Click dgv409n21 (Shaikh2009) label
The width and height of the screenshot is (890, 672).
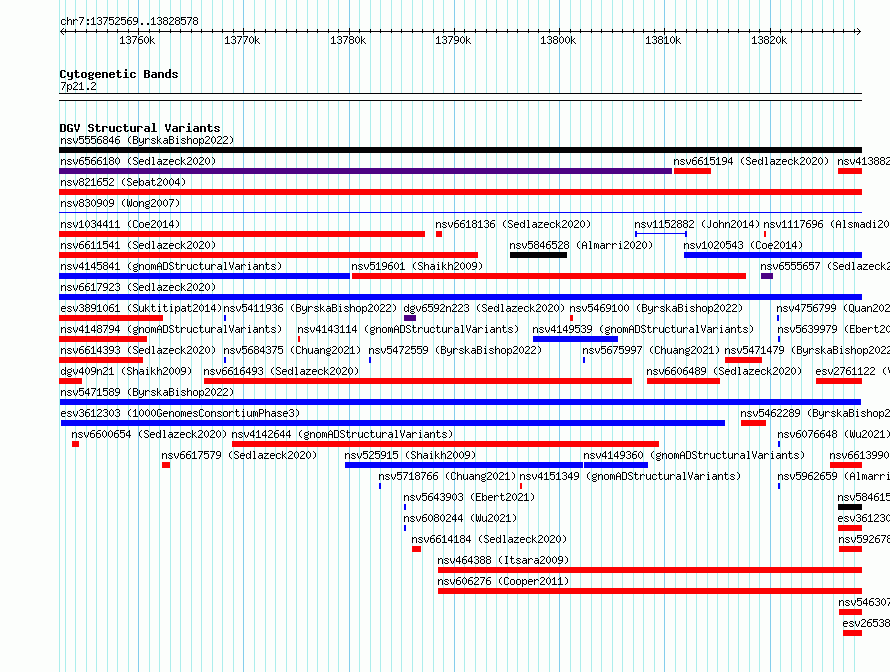pyautogui.click(x=126, y=371)
